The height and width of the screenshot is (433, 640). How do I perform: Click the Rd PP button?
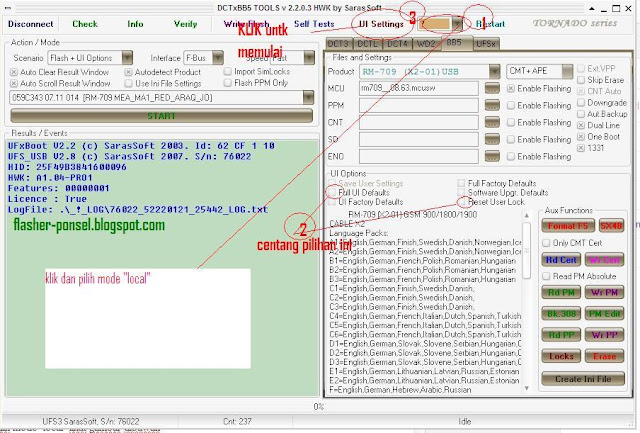(561, 335)
